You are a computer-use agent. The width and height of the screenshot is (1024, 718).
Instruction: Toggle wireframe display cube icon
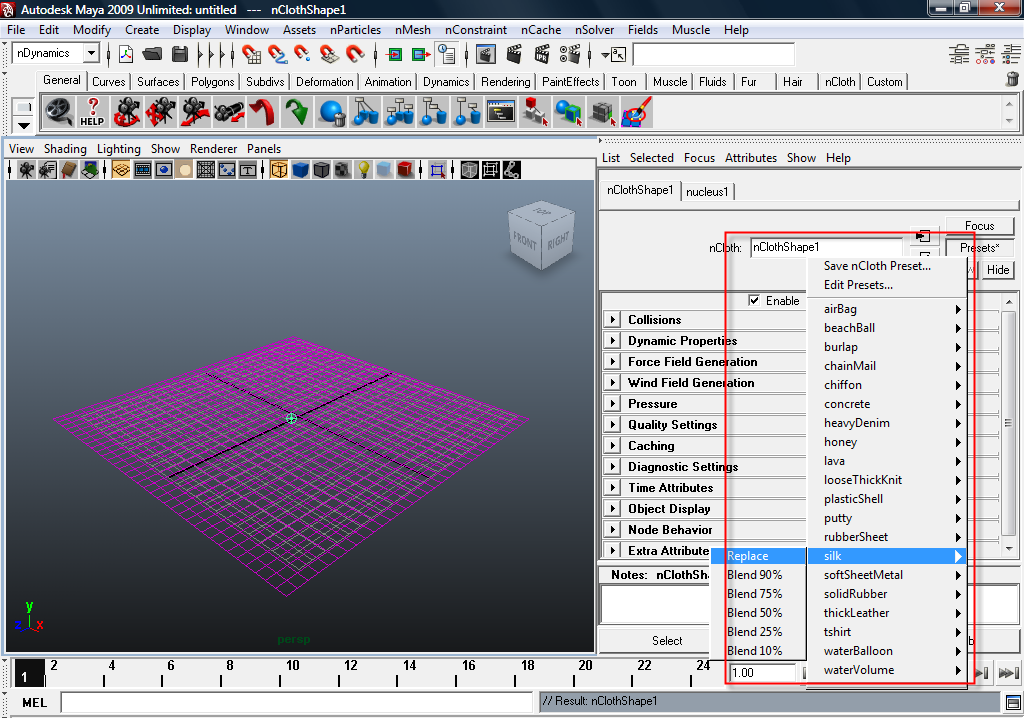[x=279, y=171]
